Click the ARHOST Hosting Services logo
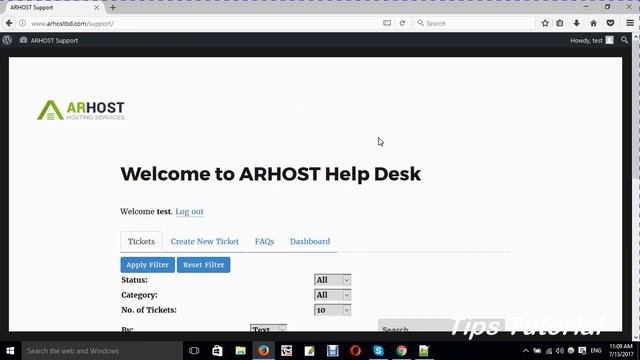 tap(81, 110)
